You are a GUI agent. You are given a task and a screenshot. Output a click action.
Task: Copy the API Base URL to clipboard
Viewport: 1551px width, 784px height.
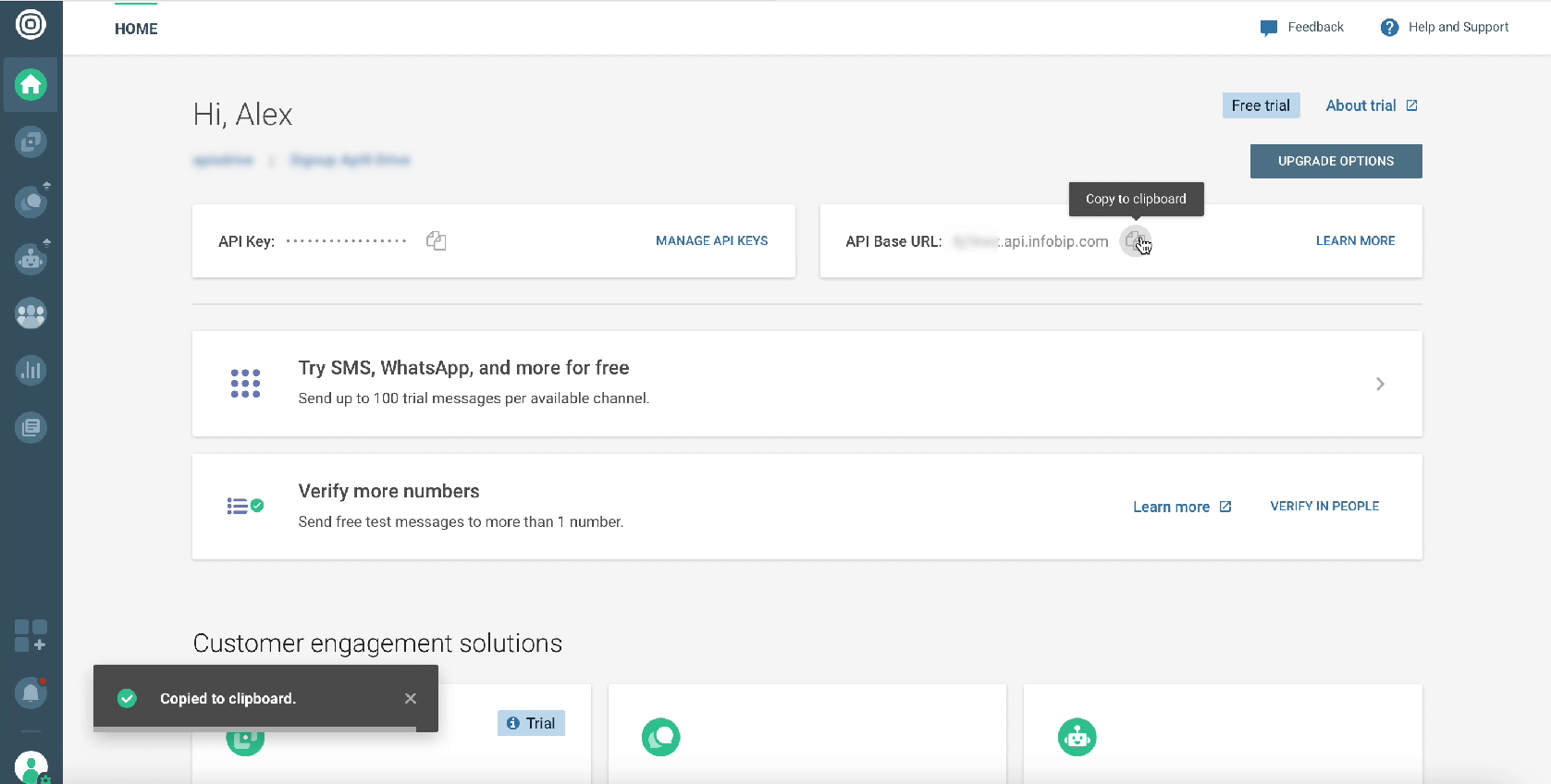(1135, 241)
